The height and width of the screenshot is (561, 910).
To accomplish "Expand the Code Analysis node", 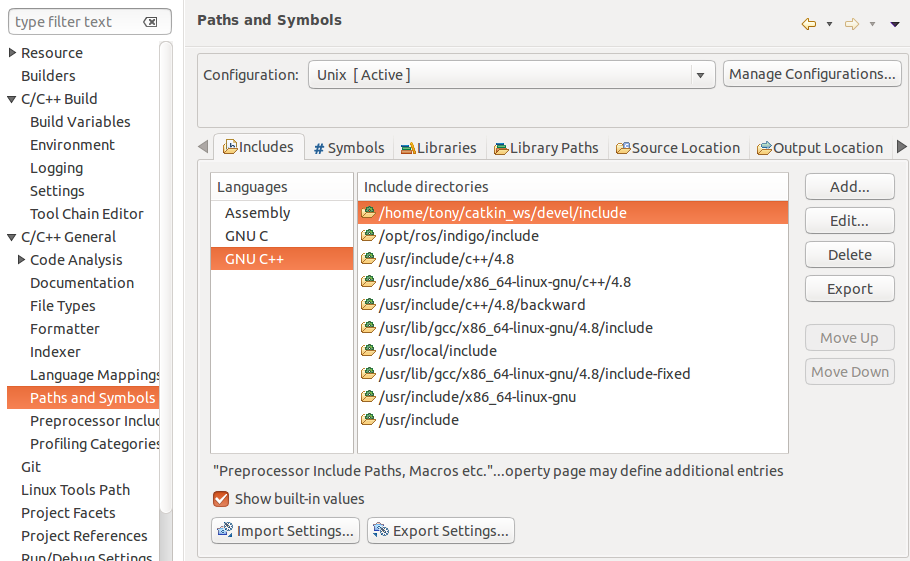I will point(21,260).
